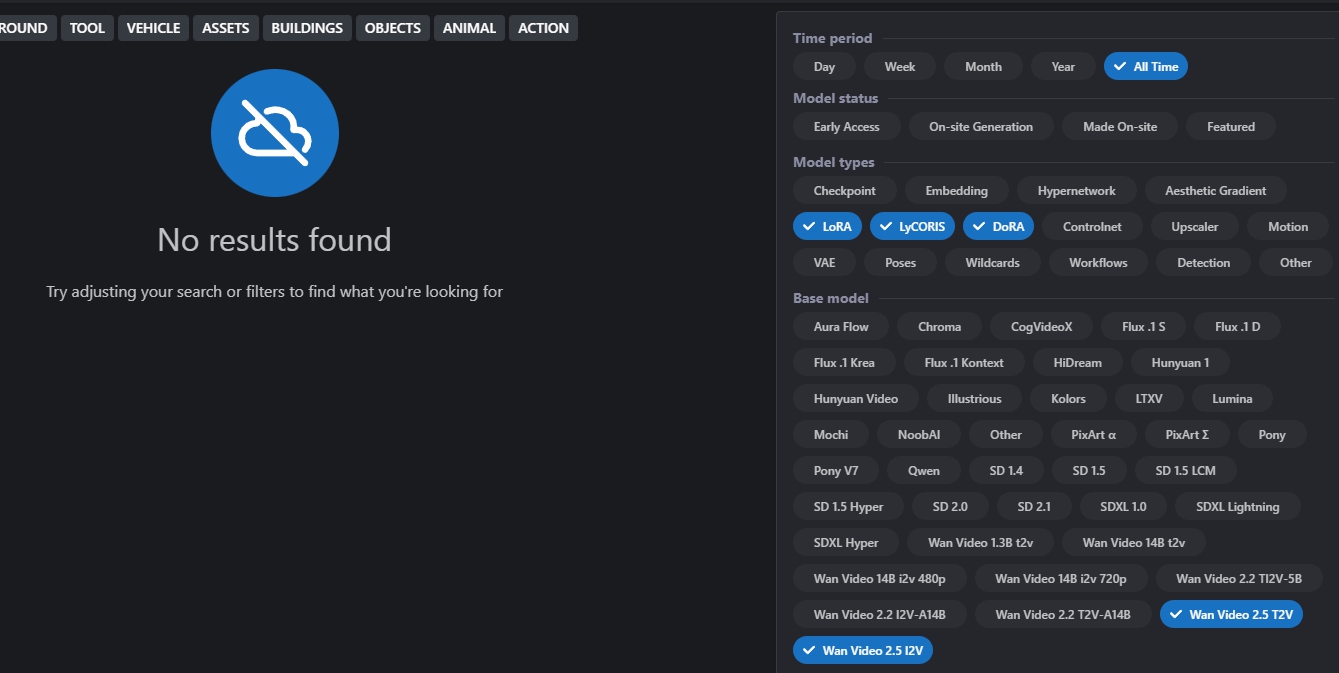1339x673 pixels.
Task: Filter by Aesthetic Gradient type
Action: (1216, 191)
